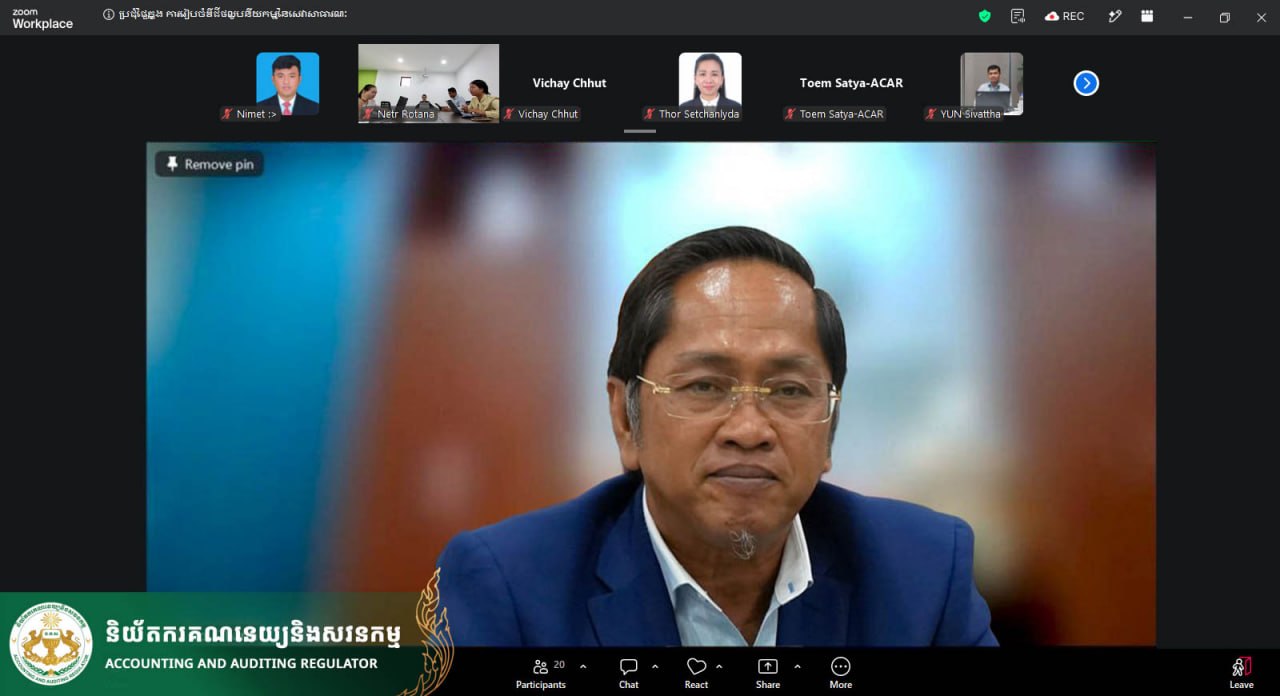Open the More options menu
1280x696 pixels.
pos(841,673)
